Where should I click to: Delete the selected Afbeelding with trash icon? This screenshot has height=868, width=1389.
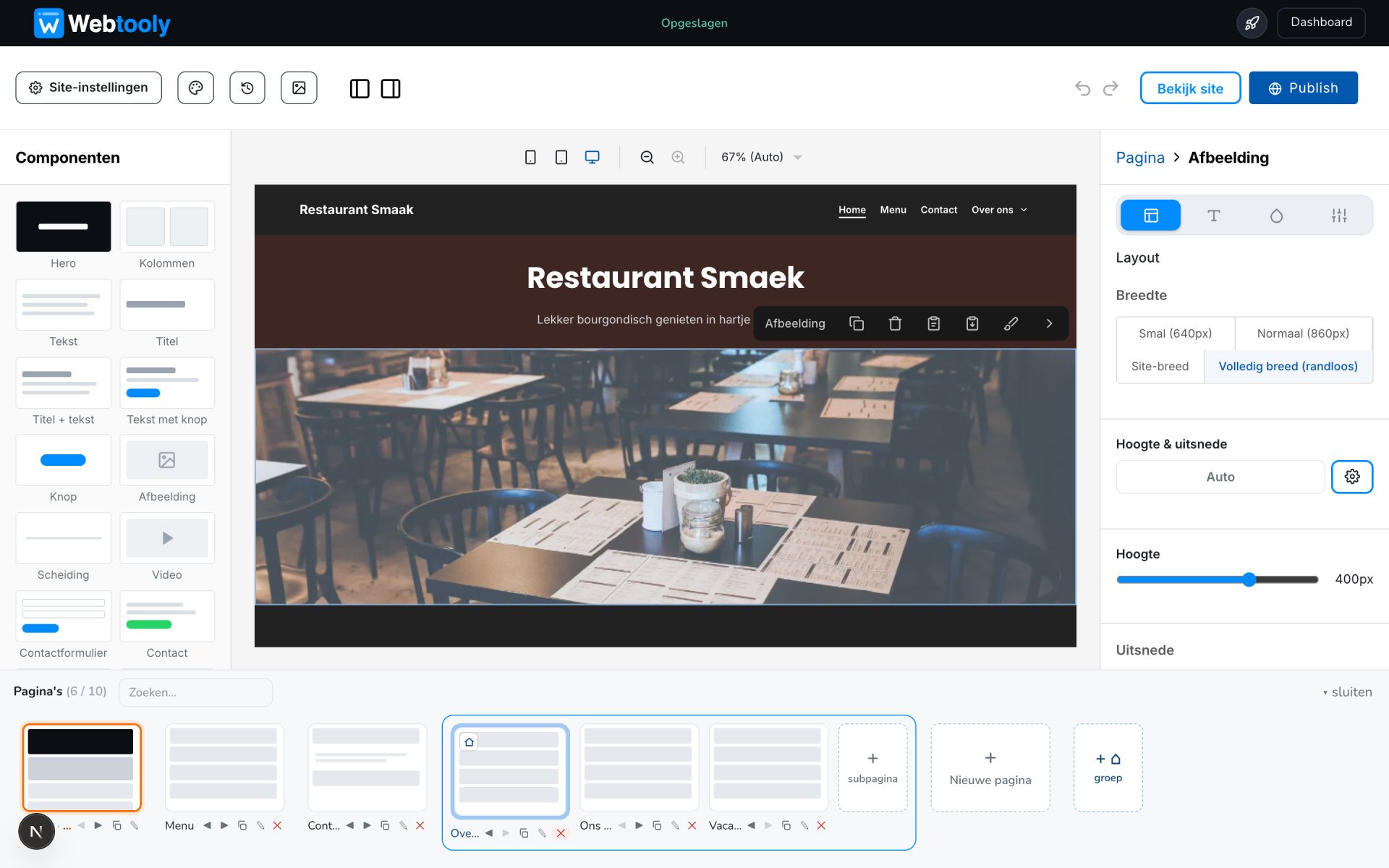[x=895, y=323]
